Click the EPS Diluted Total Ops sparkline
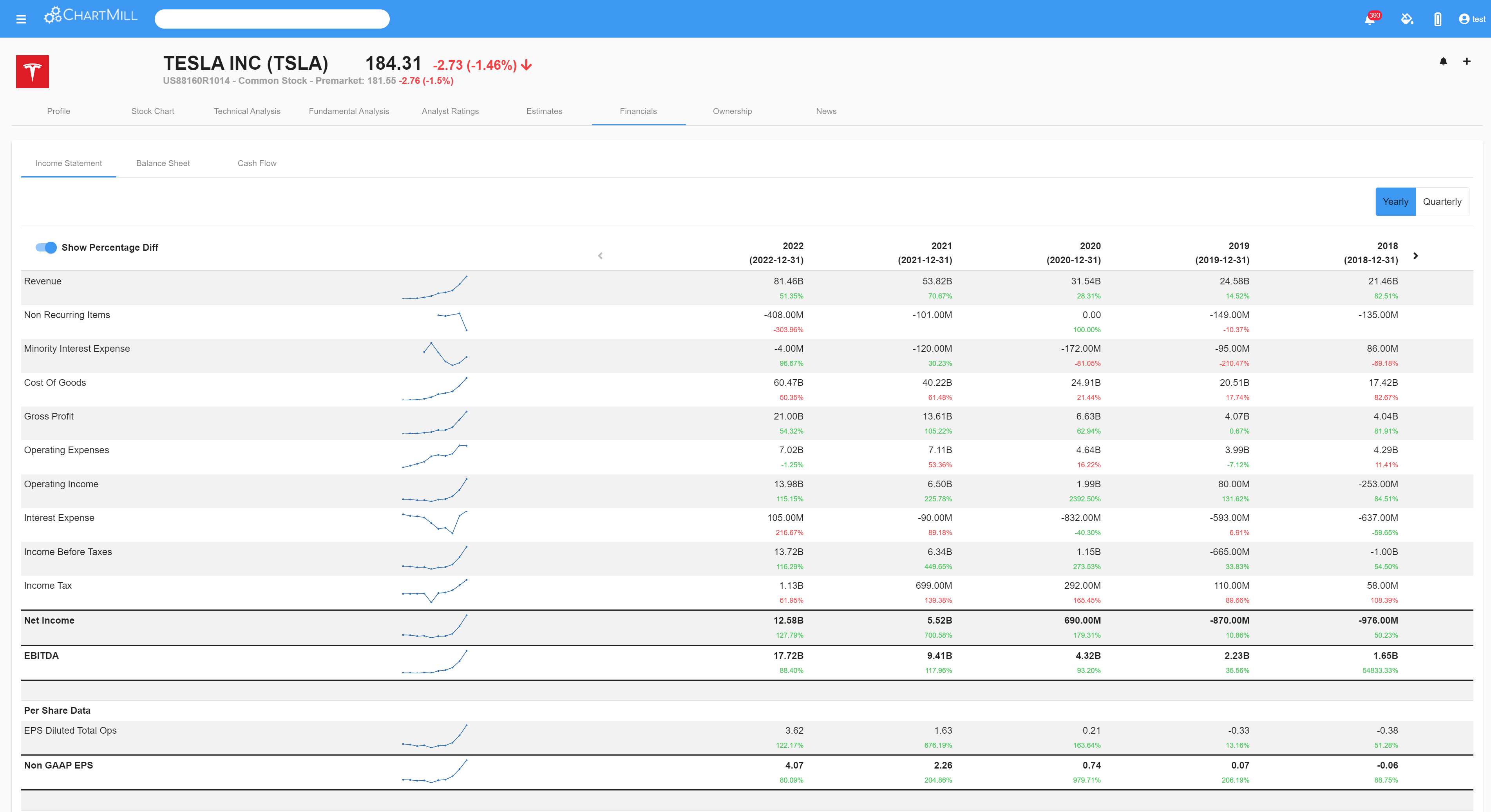Image resolution: width=1491 pixels, height=812 pixels. point(435,736)
